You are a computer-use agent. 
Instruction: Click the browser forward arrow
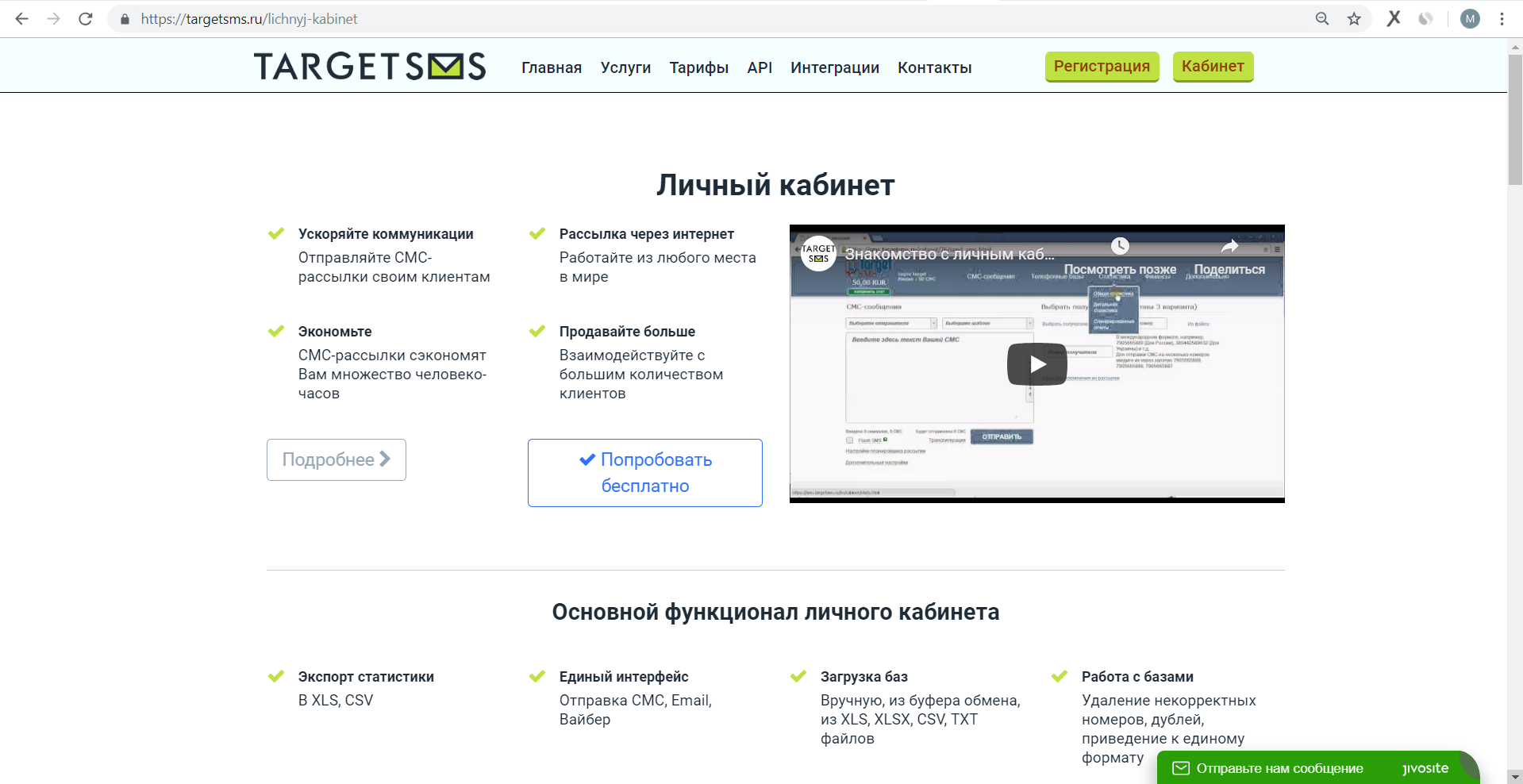coord(54,18)
